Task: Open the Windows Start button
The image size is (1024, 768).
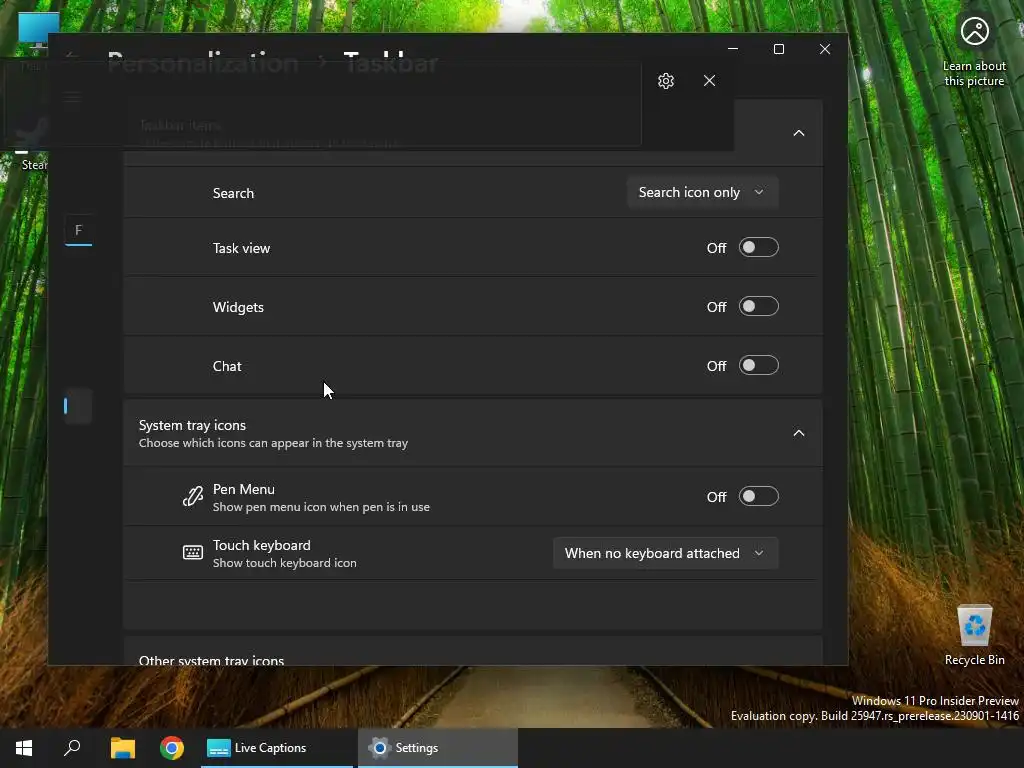Action: [24, 748]
